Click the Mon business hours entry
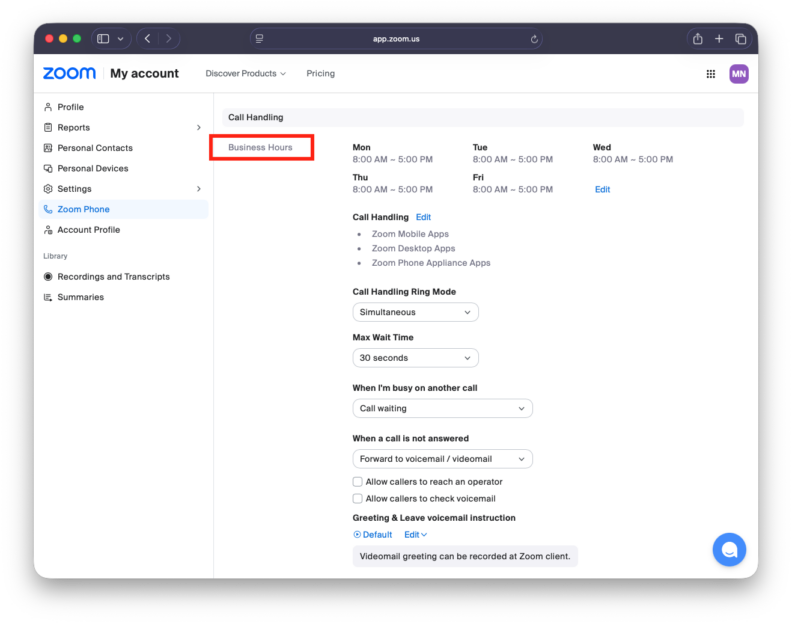 [392, 153]
